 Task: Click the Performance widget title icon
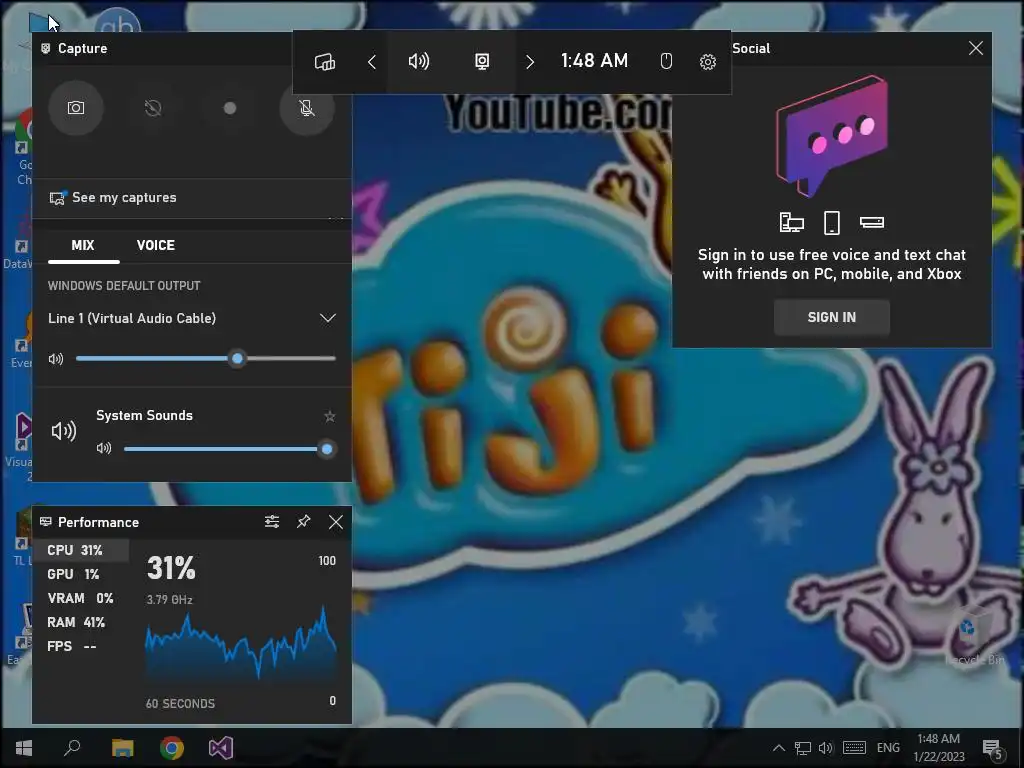click(x=46, y=522)
